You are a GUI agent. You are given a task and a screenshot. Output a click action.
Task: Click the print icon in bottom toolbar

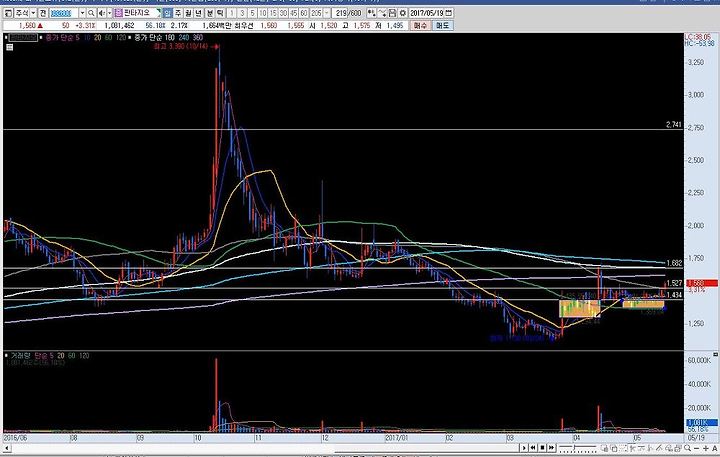click(678, 448)
